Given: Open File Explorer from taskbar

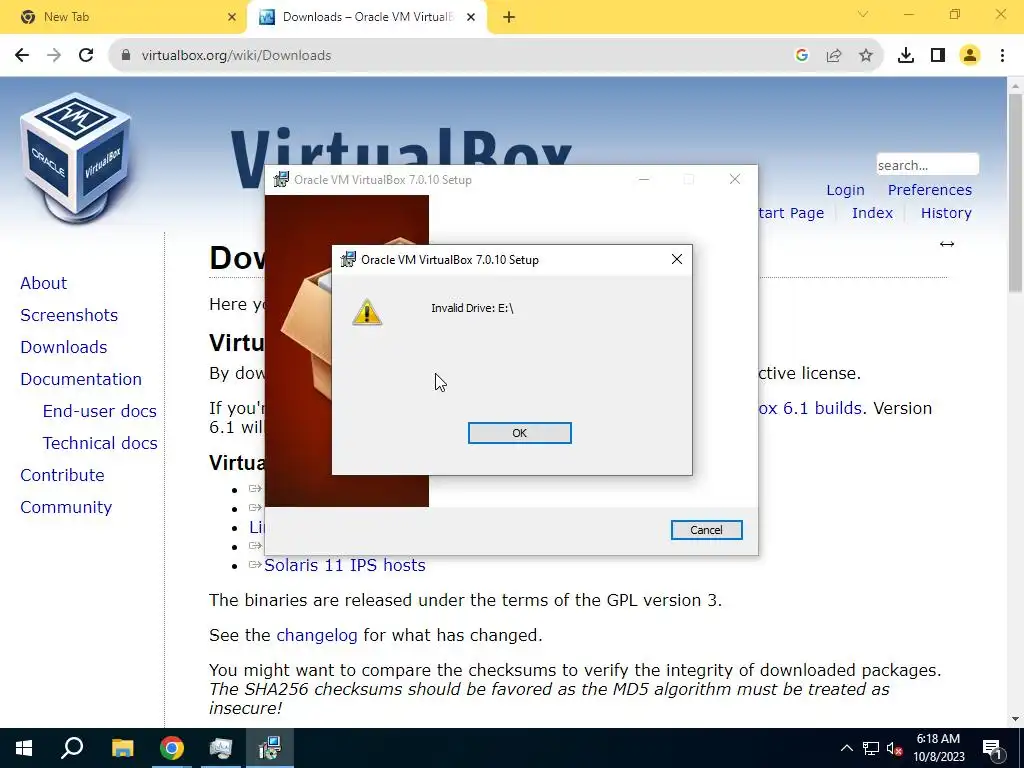Looking at the screenshot, I should (x=122, y=748).
